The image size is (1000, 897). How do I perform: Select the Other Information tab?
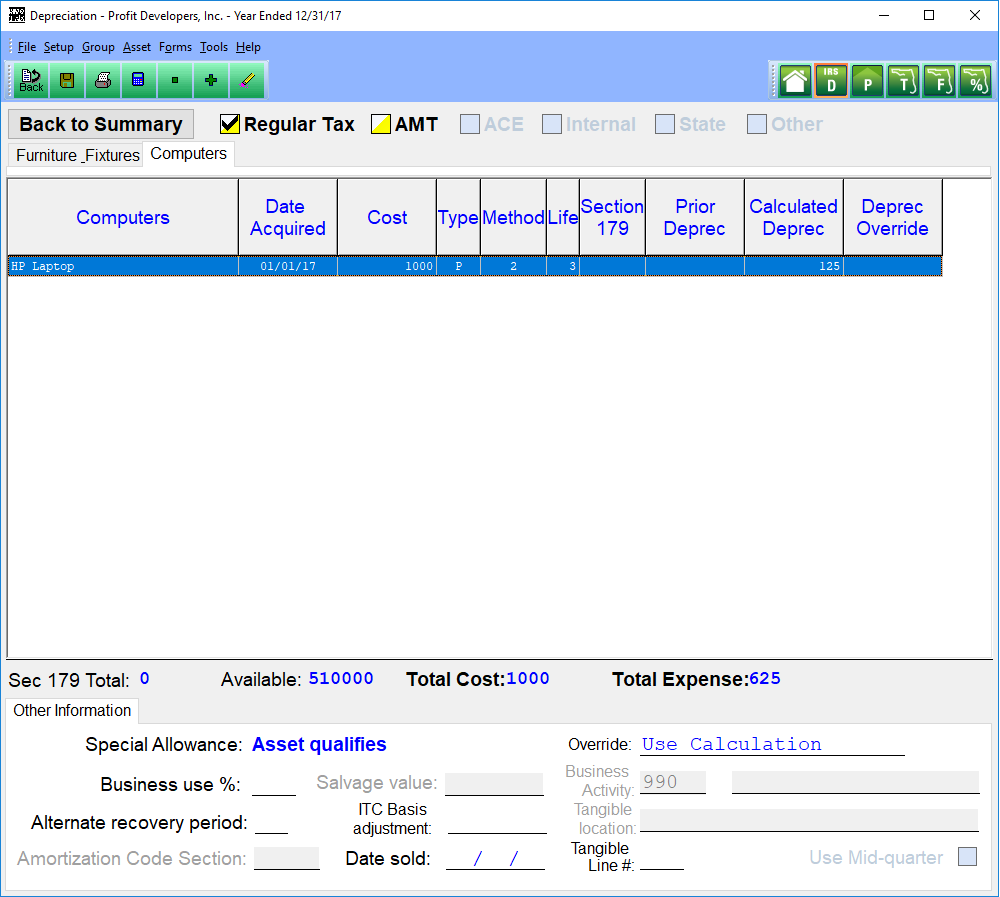(72, 711)
